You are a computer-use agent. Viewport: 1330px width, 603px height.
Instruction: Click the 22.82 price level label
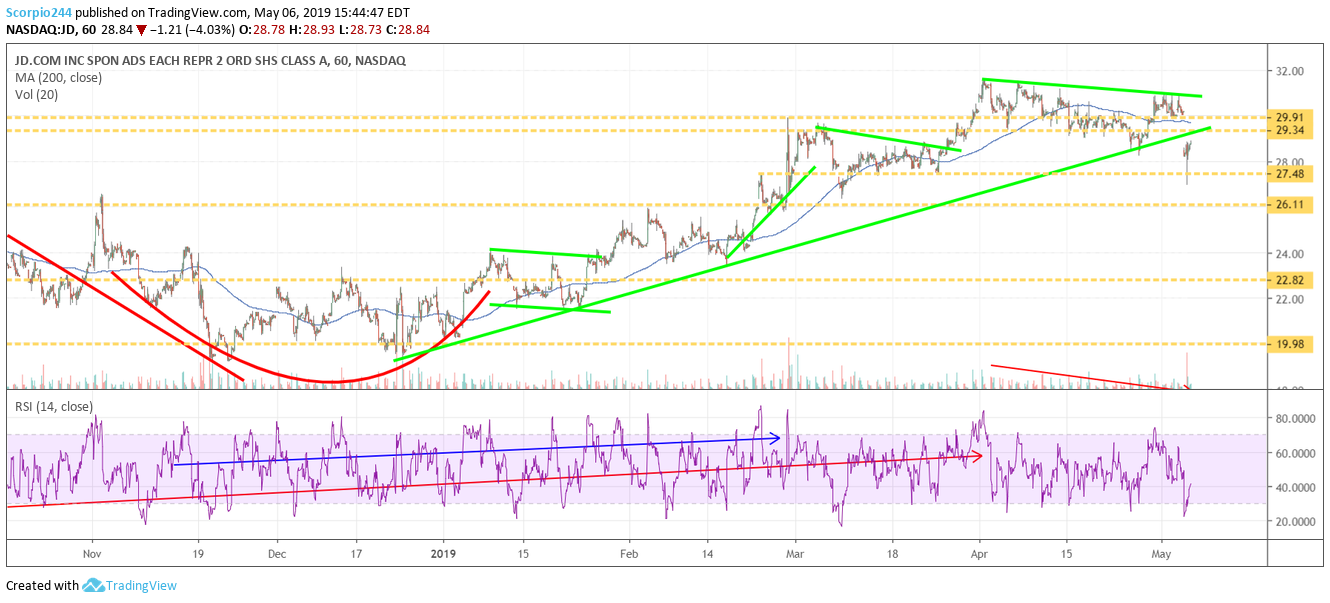pyautogui.click(x=1289, y=280)
